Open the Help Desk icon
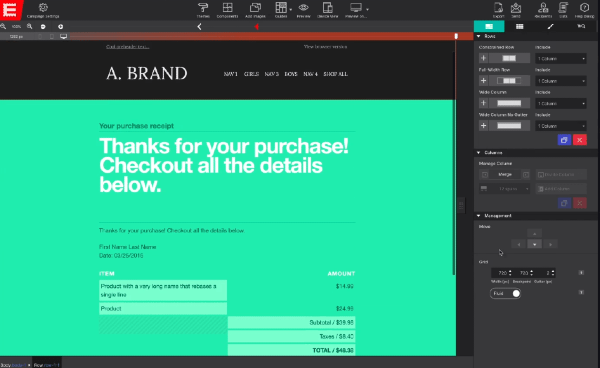This screenshot has height=368, width=600. click(584, 7)
